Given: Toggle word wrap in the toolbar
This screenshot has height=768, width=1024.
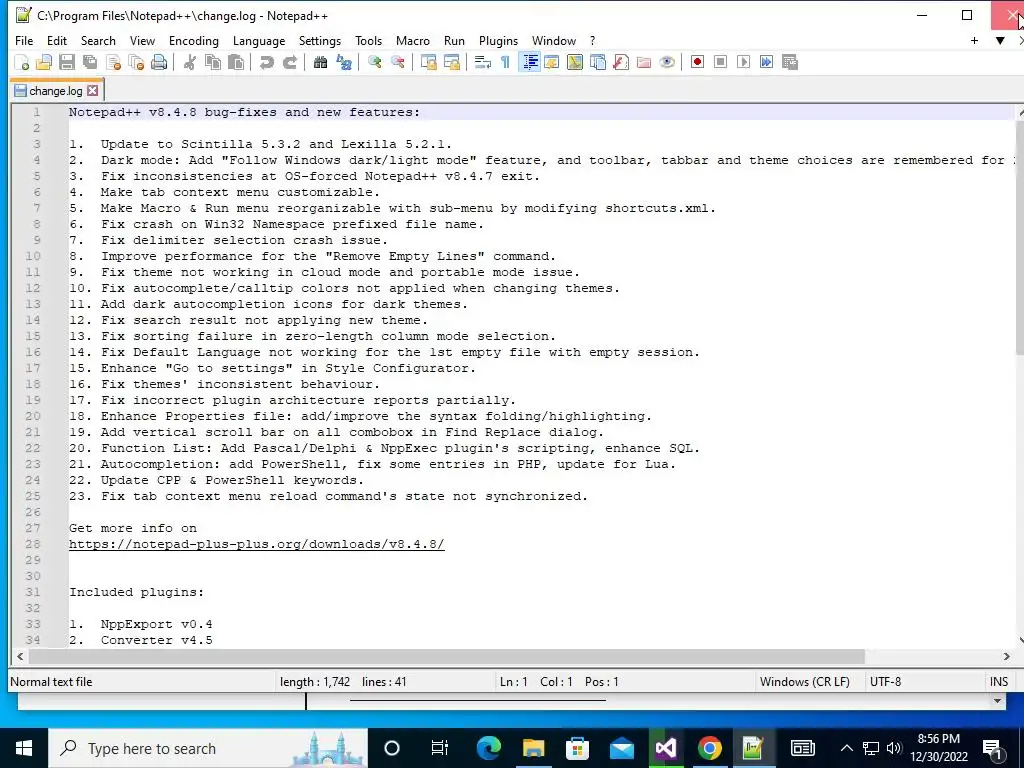Looking at the screenshot, I should tap(483, 63).
